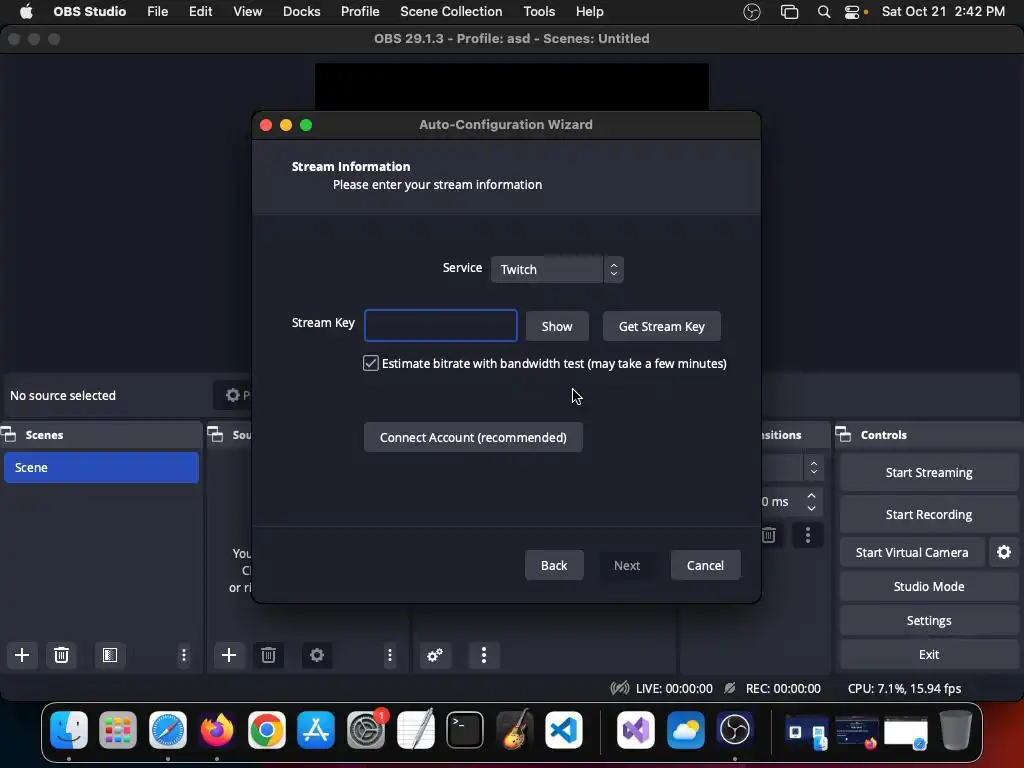
Task: Open the View menu
Action: 248,12
